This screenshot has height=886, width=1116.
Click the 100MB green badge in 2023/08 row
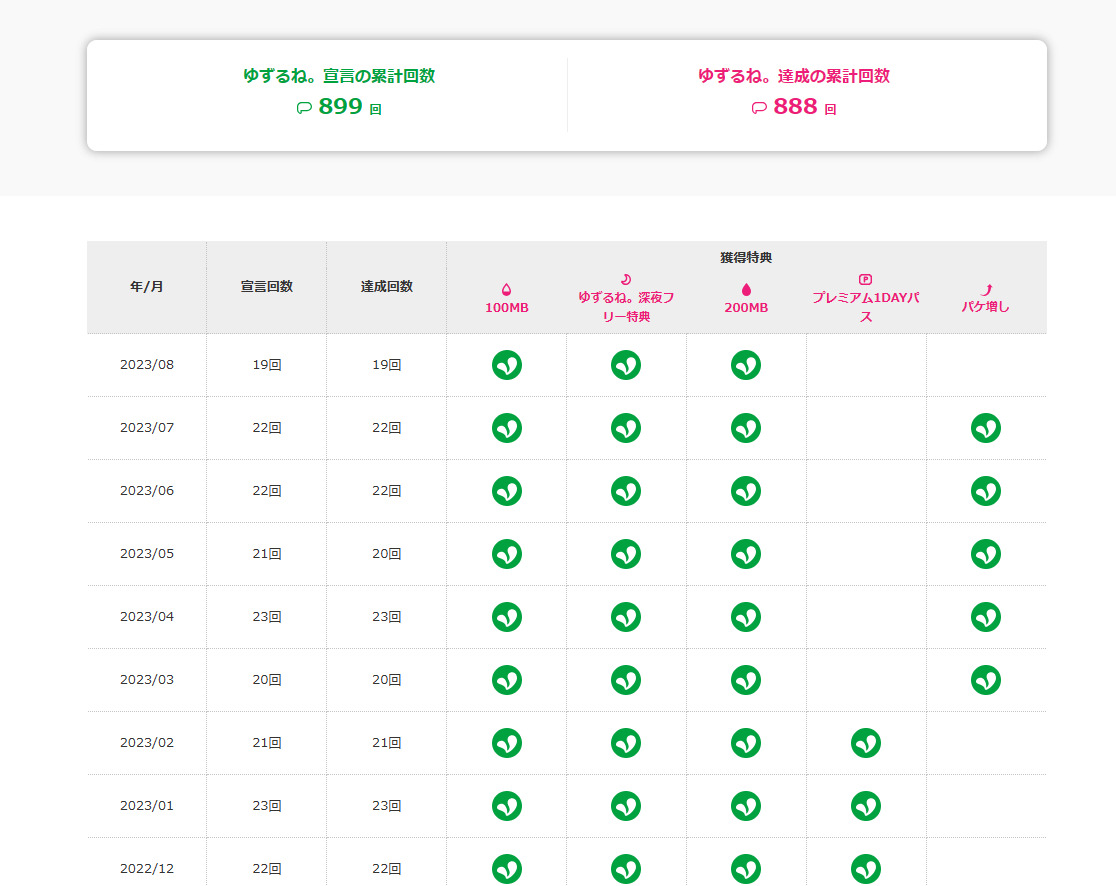507,365
